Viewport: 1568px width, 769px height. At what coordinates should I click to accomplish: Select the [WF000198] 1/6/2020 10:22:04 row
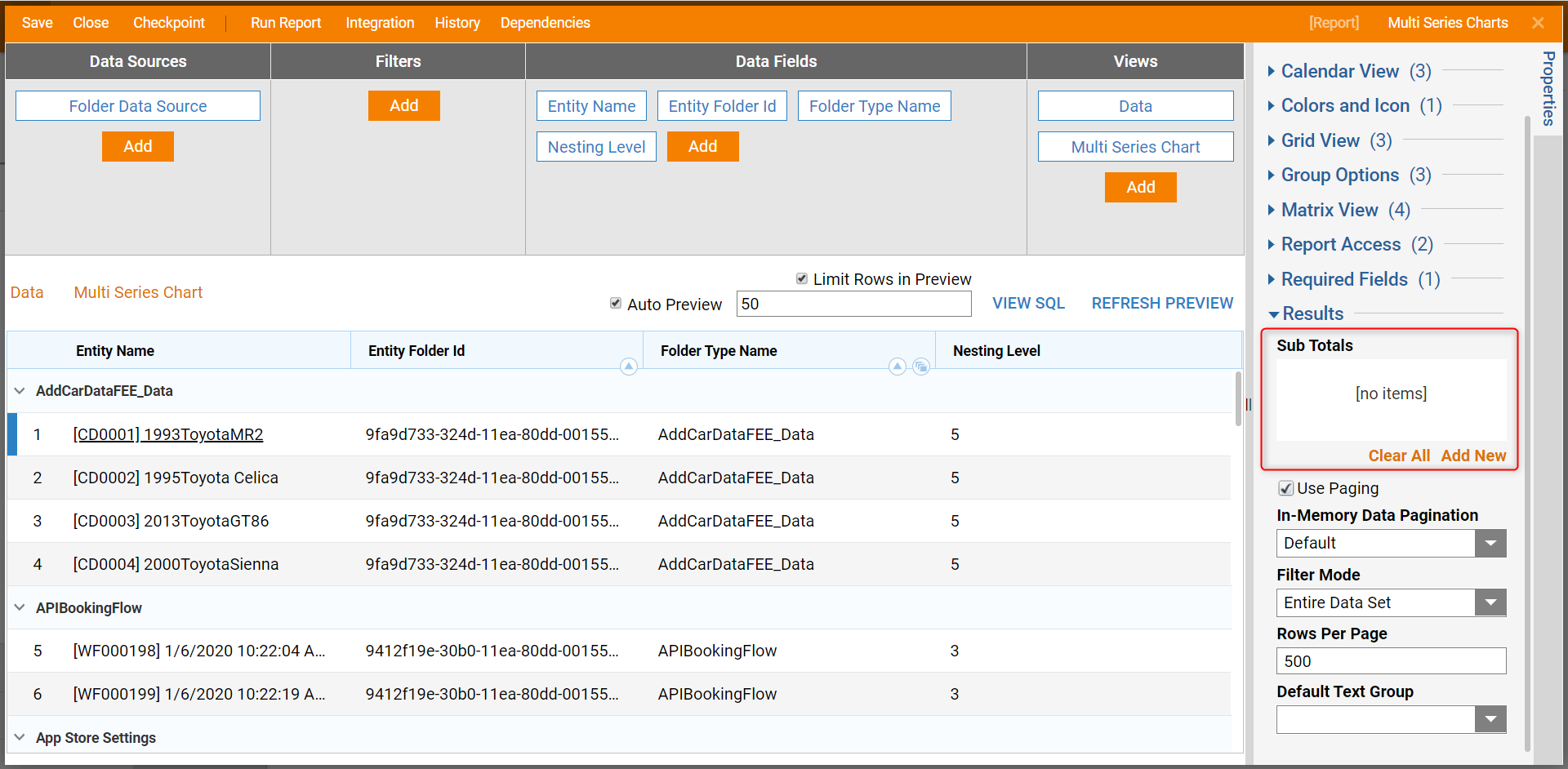click(619, 651)
